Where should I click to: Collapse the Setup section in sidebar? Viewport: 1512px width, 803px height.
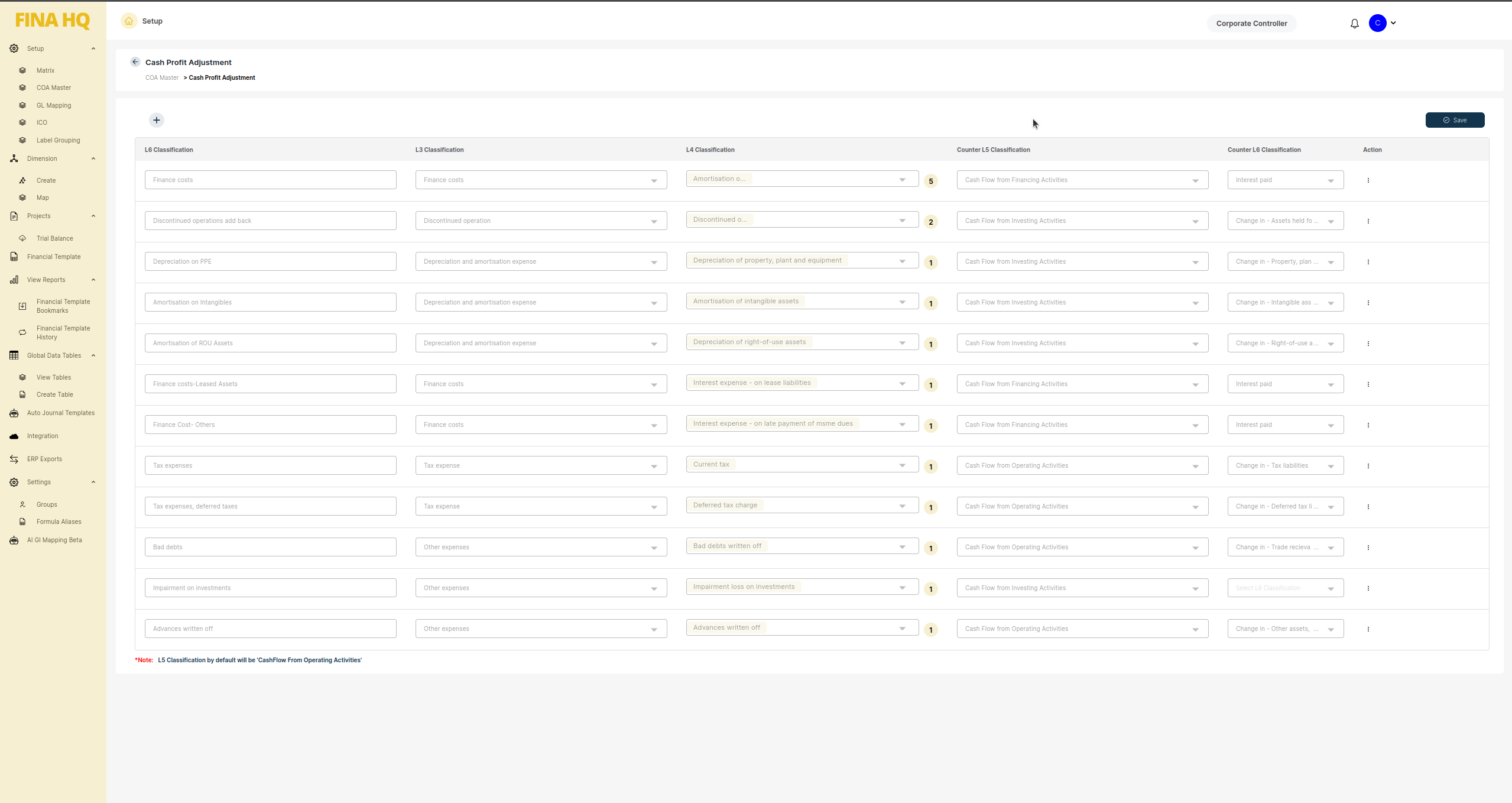[93, 48]
